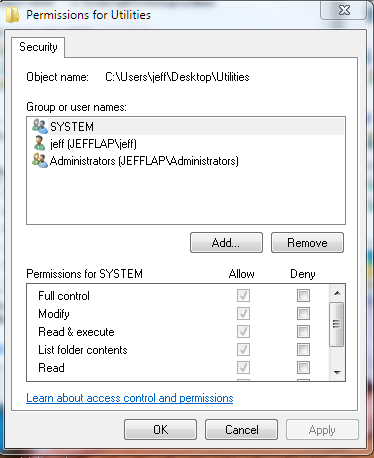Image resolution: width=374 pixels, height=458 pixels.
Task: Click permissions list scroll up arrow
Action: tap(337, 293)
